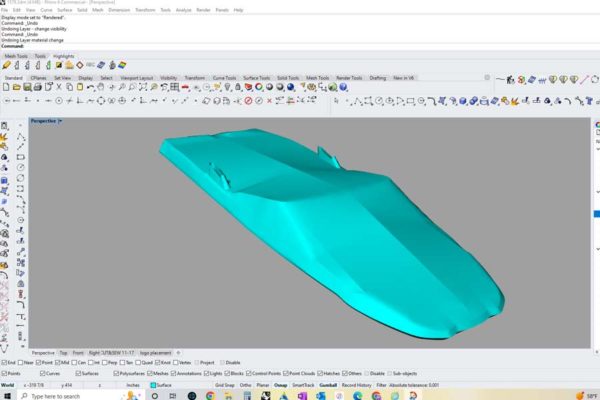
Task: Click the Windows Start button
Action: pyautogui.click(x=8, y=396)
